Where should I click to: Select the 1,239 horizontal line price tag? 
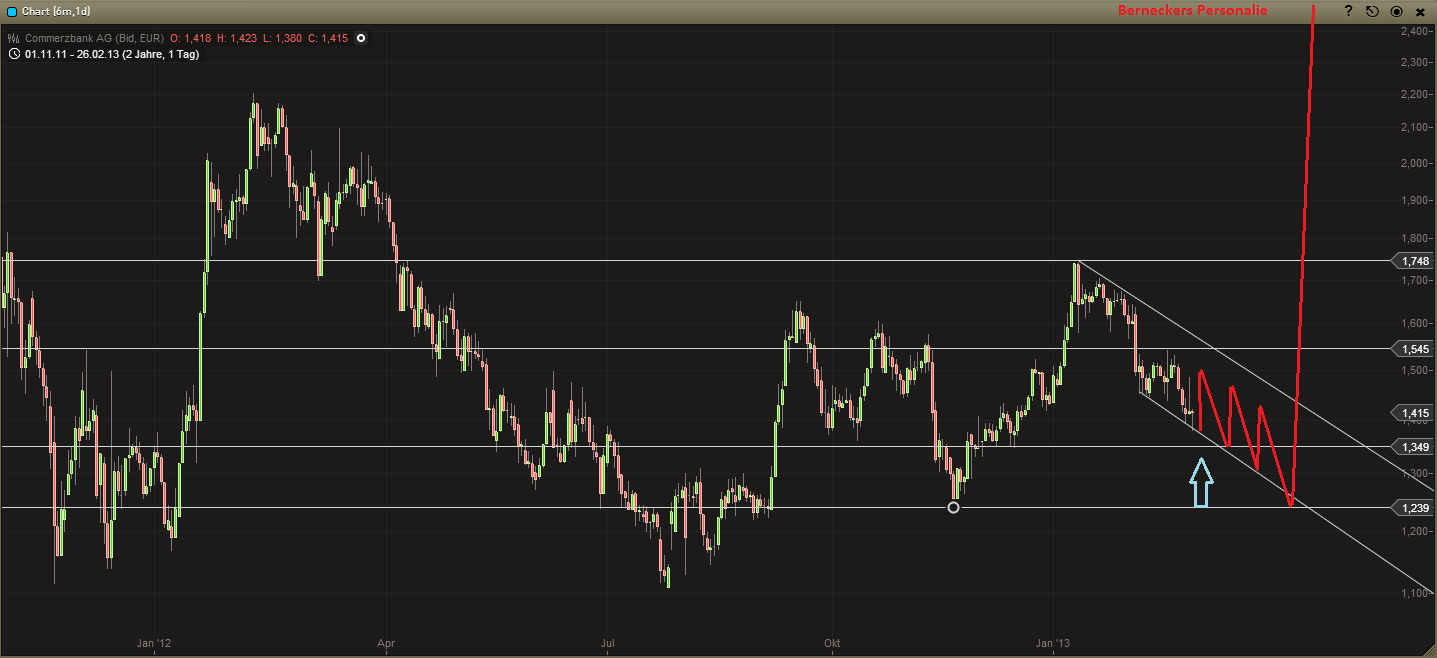coord(1413,508)
